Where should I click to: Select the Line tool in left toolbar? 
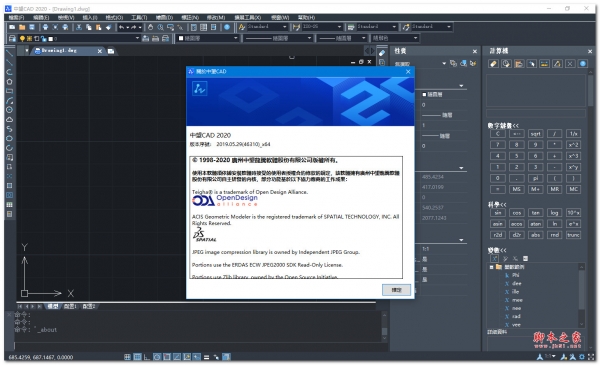click(x=10, y=53)
